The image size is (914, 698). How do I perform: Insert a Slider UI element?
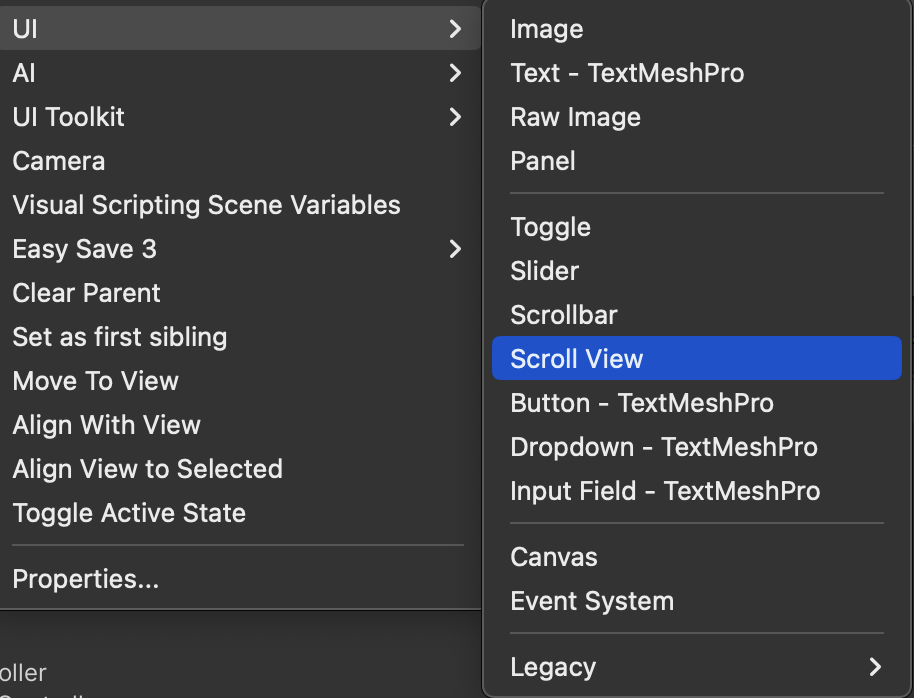545,271
